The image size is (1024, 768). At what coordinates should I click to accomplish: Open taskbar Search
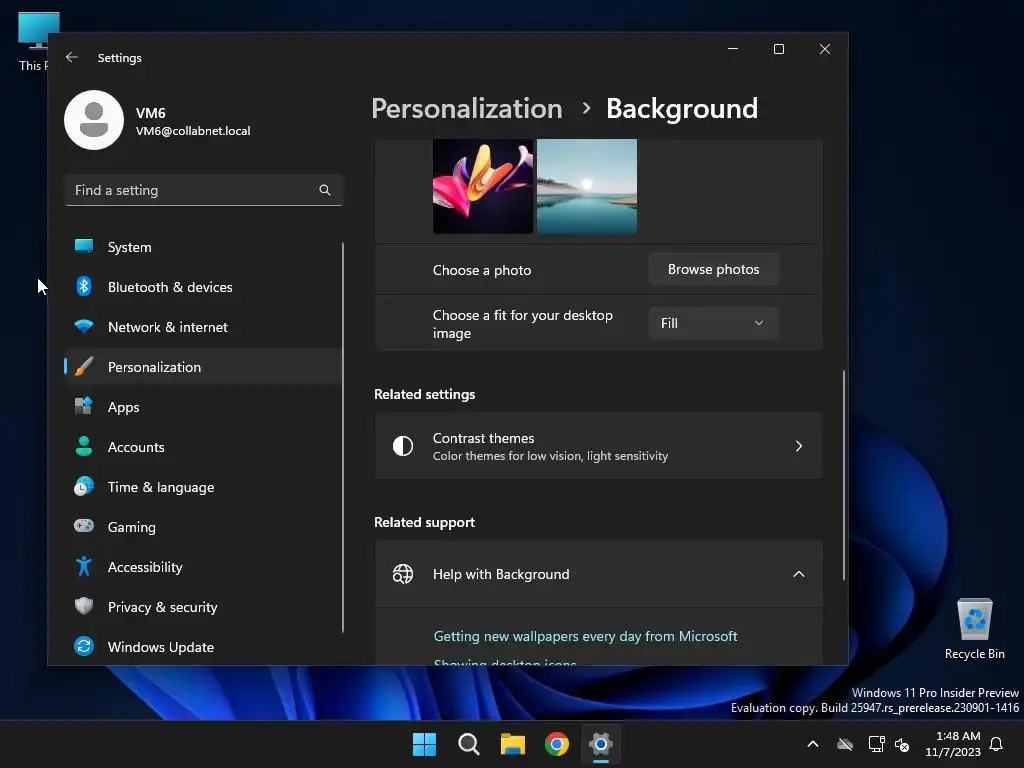469,744
